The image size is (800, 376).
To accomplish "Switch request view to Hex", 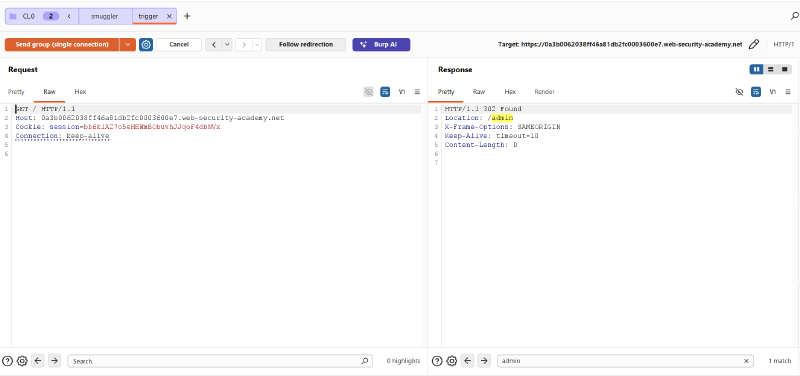I will (81, 92).
